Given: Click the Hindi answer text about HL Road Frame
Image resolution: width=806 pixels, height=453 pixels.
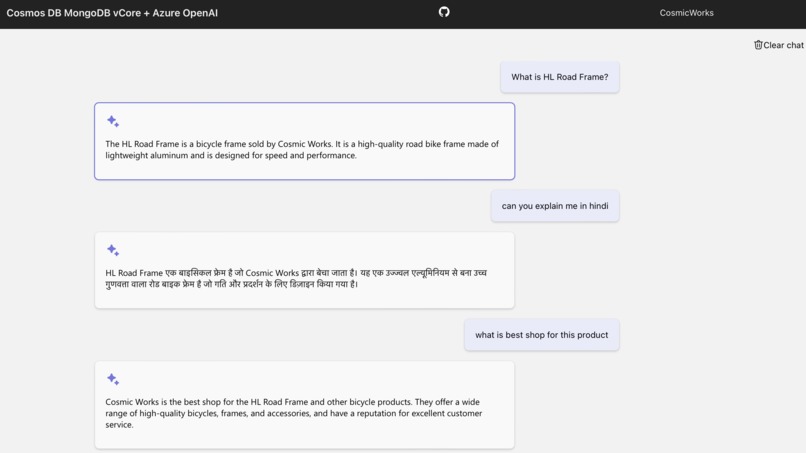Looking at the screenshot, I should [296, 278].
